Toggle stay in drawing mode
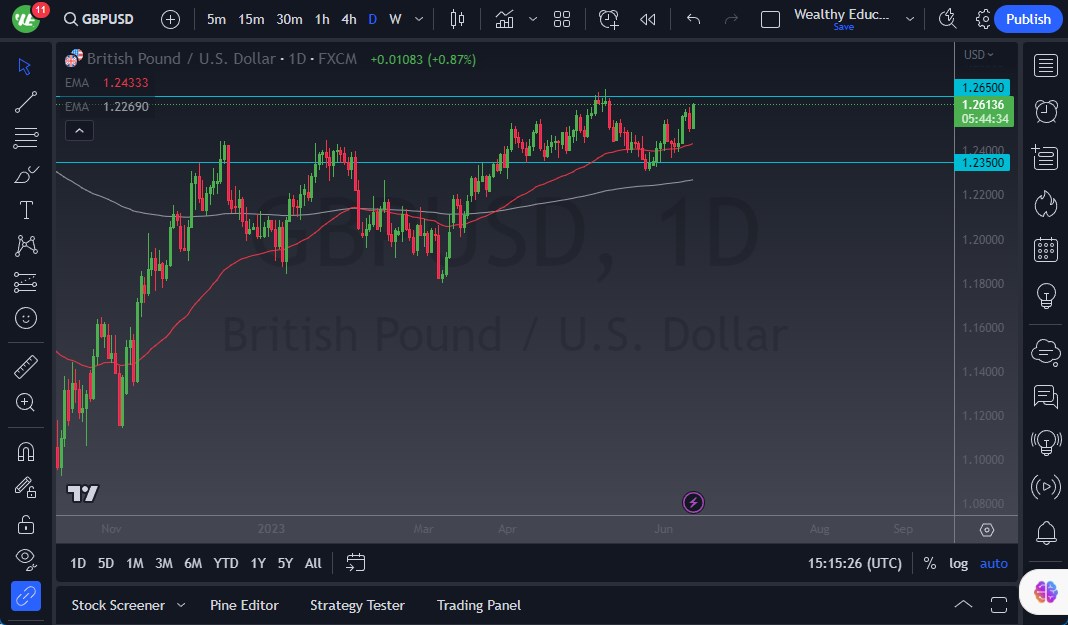The height and width of the screenshot is (625, 1068). 25,487
